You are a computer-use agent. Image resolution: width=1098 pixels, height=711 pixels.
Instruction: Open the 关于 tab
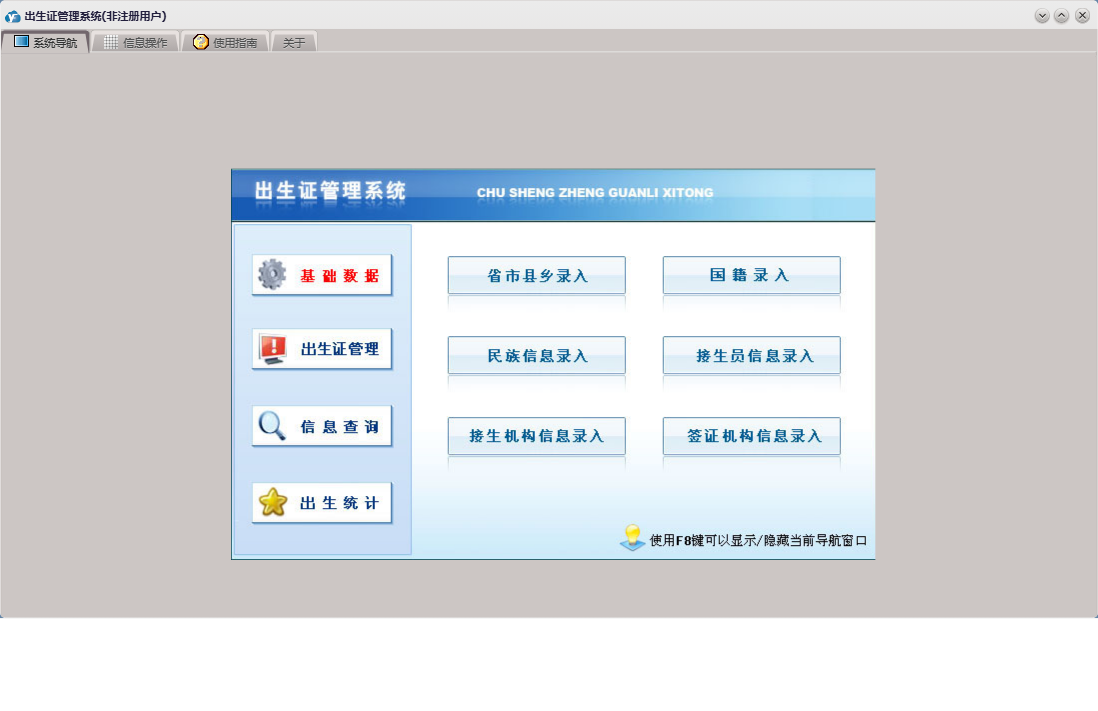coord(294,42)
